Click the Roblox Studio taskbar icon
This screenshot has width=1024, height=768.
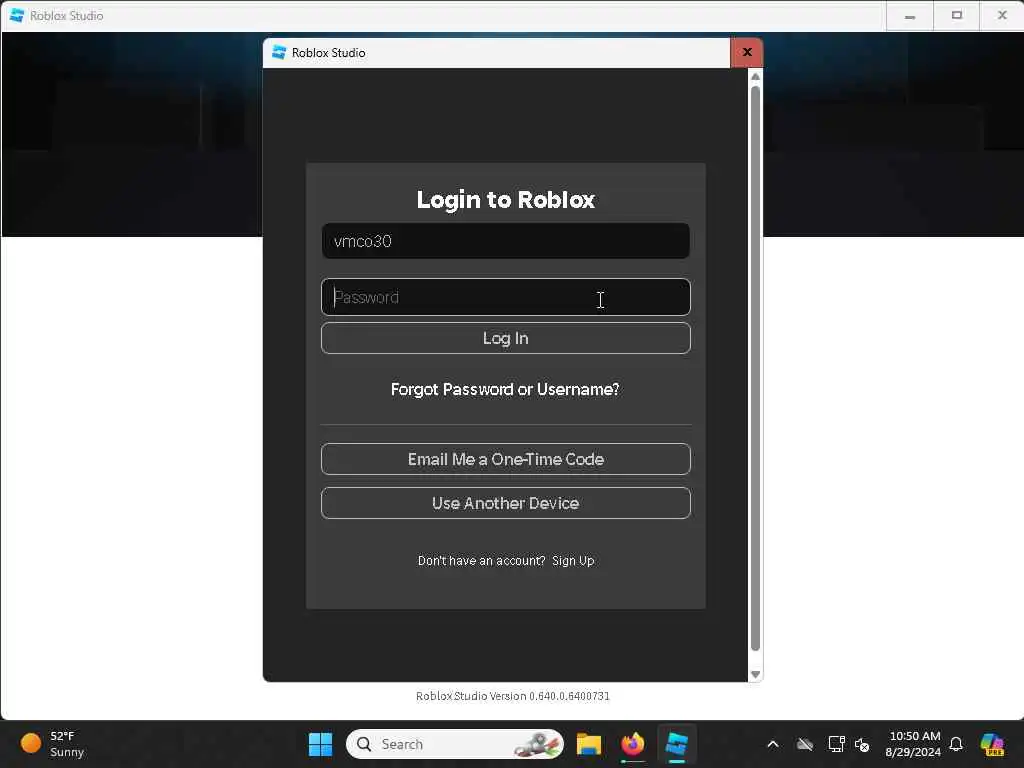[x=677, y=744]
